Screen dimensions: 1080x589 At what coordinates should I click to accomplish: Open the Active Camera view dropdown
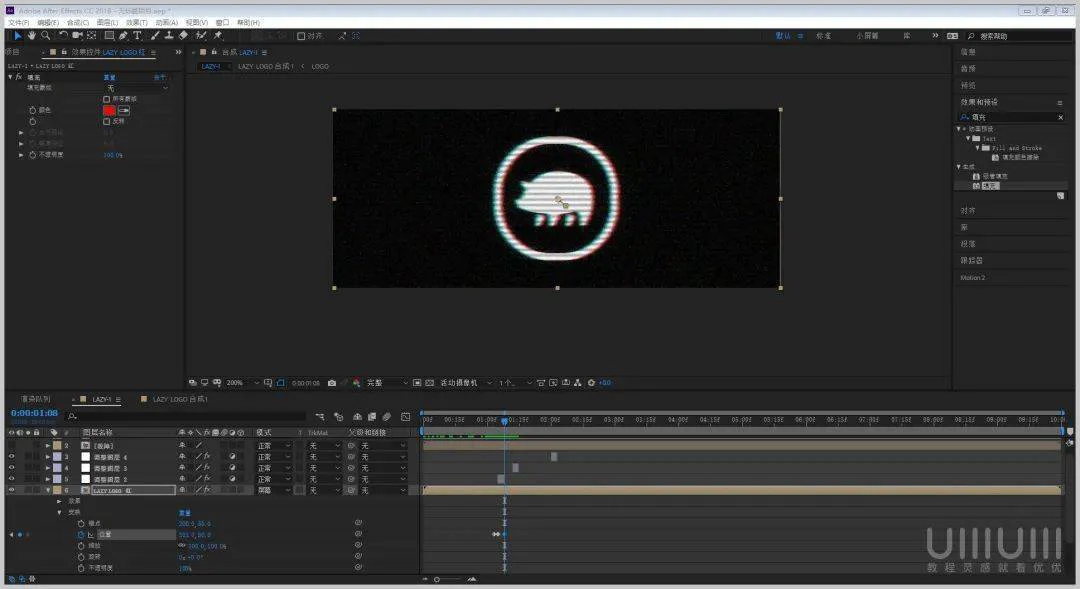tap(466, 383)
